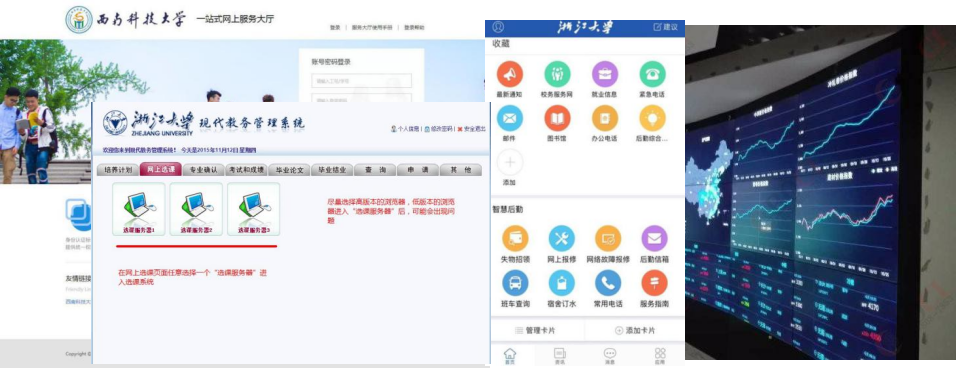957x368 pixels.
Task: Click the Zhejiang University emblem logo
Action: pyautogui.click(x=115, y=123)
